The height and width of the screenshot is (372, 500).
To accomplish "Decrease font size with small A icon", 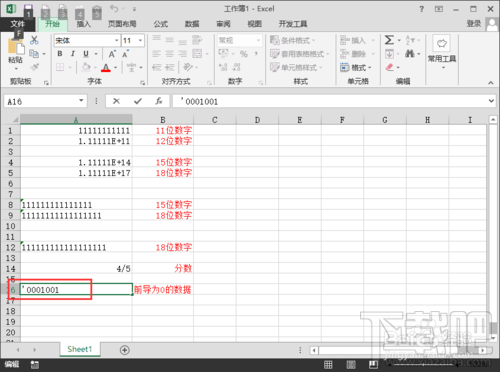I will click(125, 54).
